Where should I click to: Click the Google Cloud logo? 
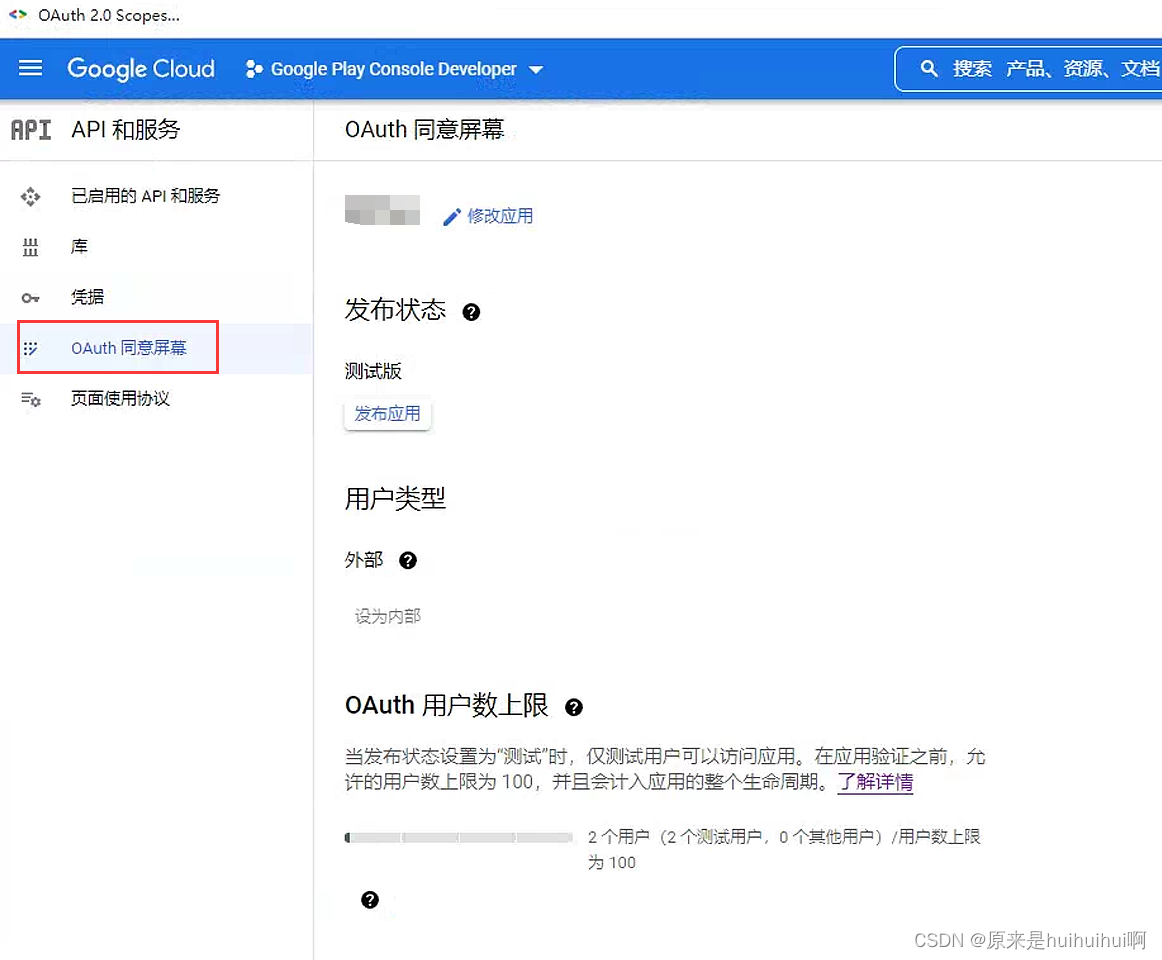140,68
